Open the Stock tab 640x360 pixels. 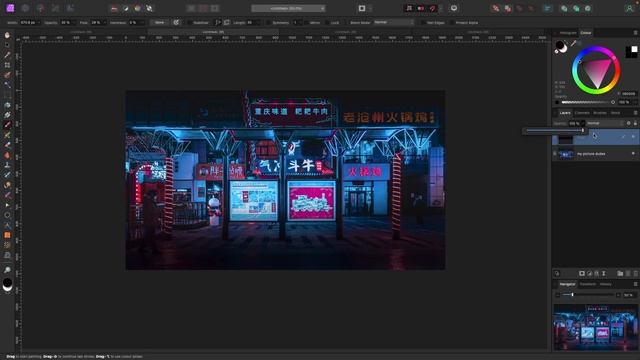616,113
